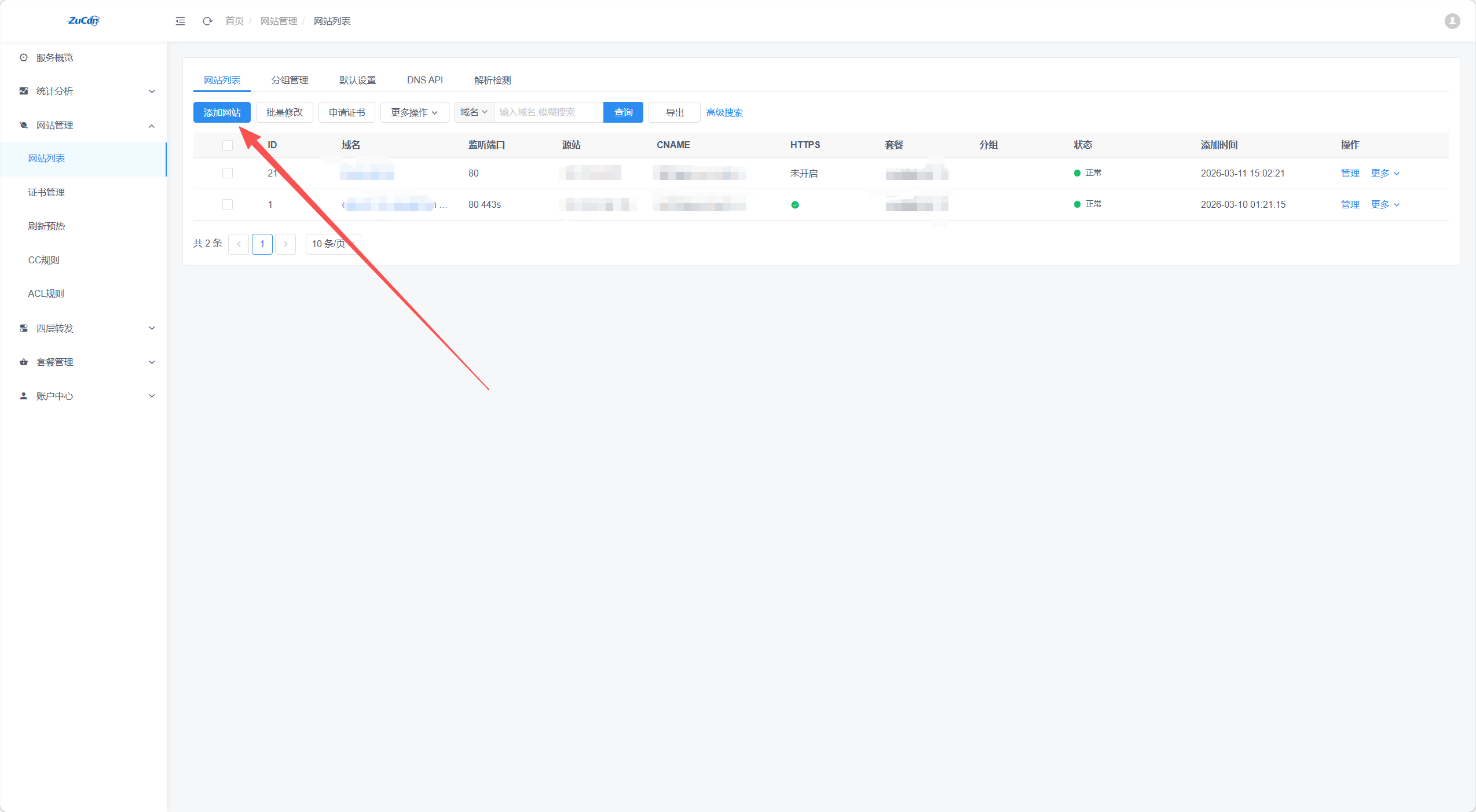The image size is (1476, 812).
Task: Click the domain search input field
Action: tap(547, 112)
